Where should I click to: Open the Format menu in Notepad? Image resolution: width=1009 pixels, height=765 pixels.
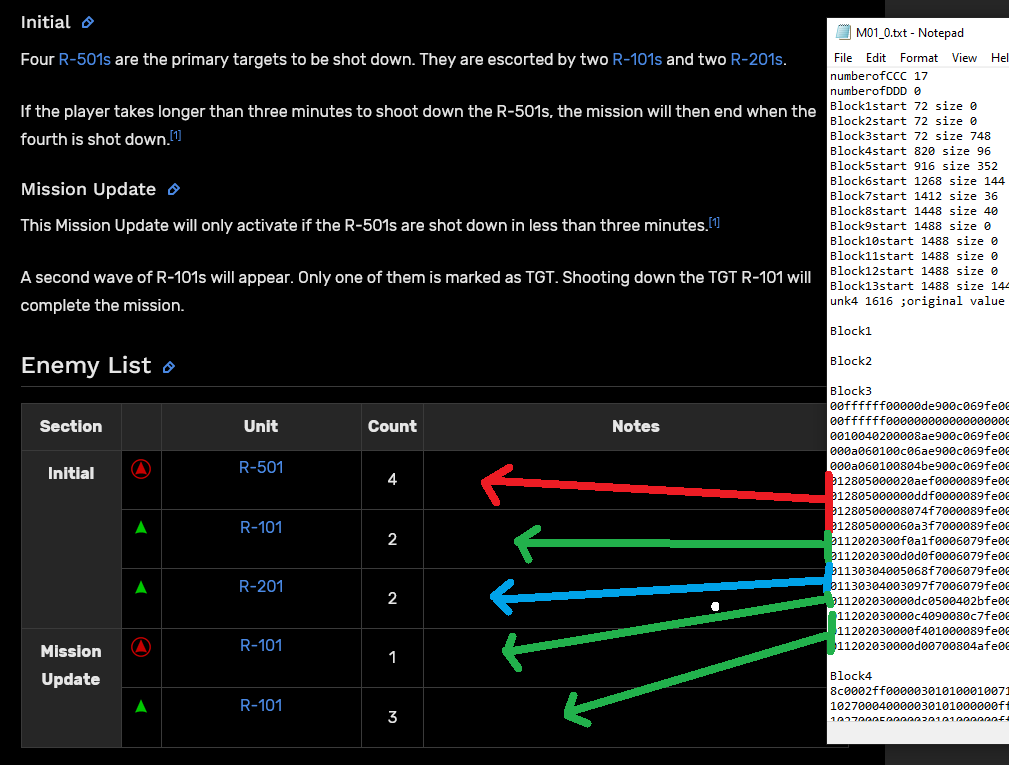[x=919, y=58]
